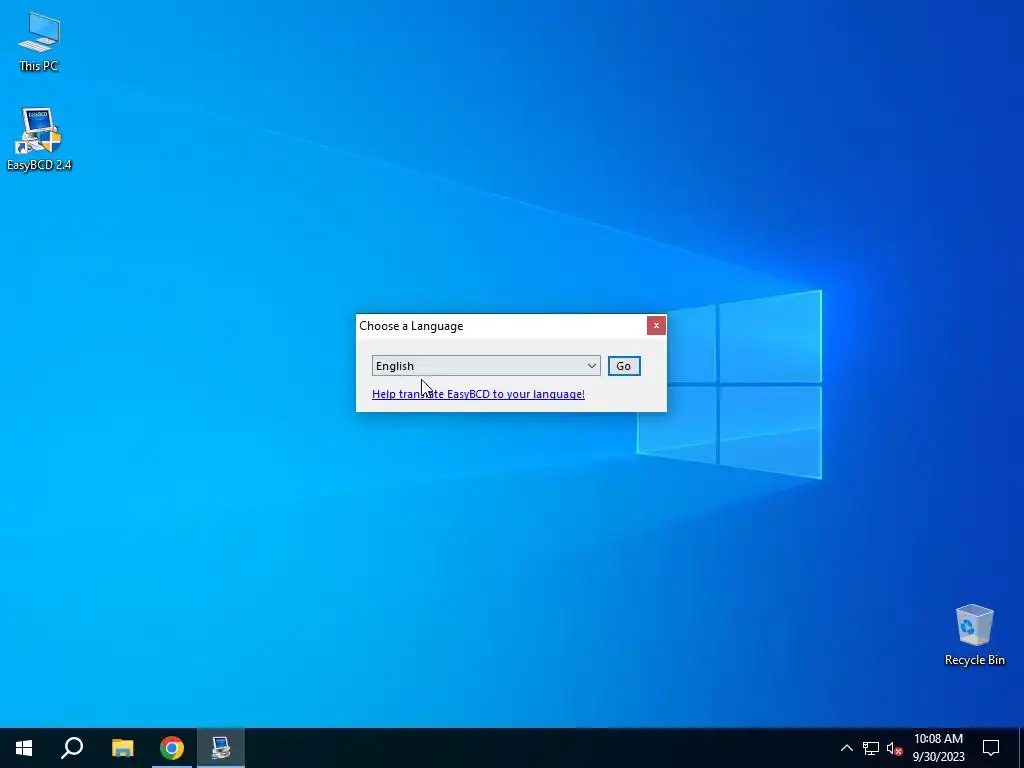Click the Go button
Image resolution: width=1024 pixels, height=768 pixels.
624,366
